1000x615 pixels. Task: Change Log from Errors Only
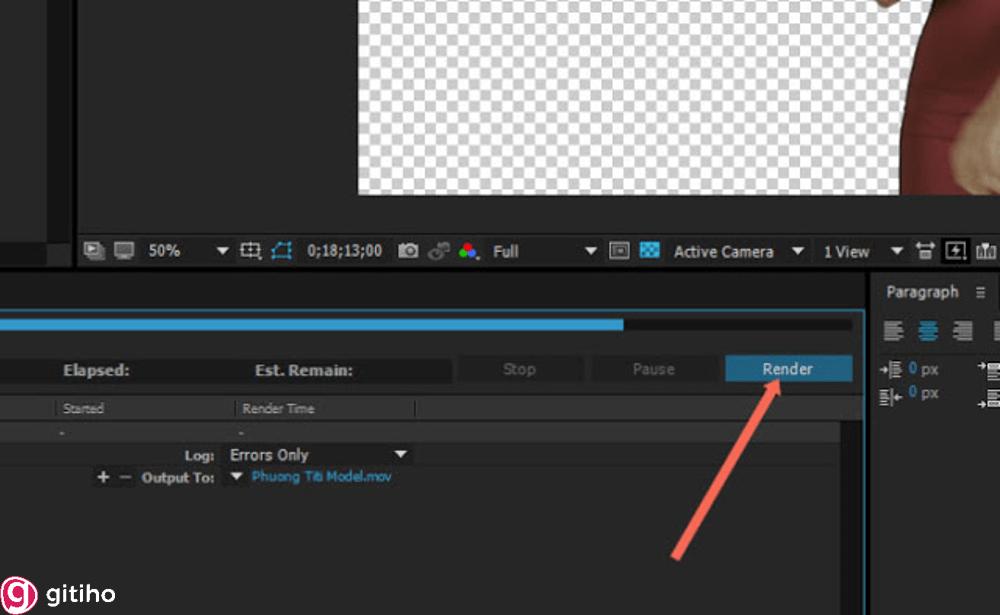(318, 454)
